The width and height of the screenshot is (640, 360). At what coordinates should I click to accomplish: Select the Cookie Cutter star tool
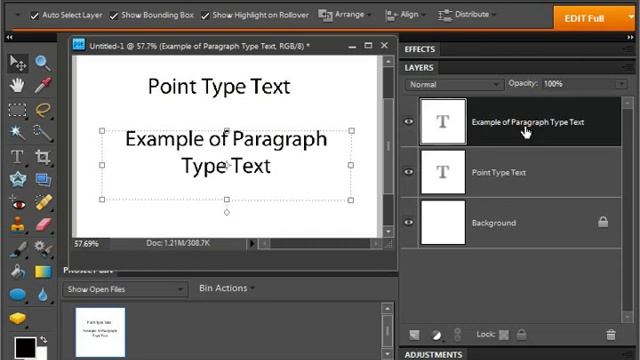tap(18, 180)
